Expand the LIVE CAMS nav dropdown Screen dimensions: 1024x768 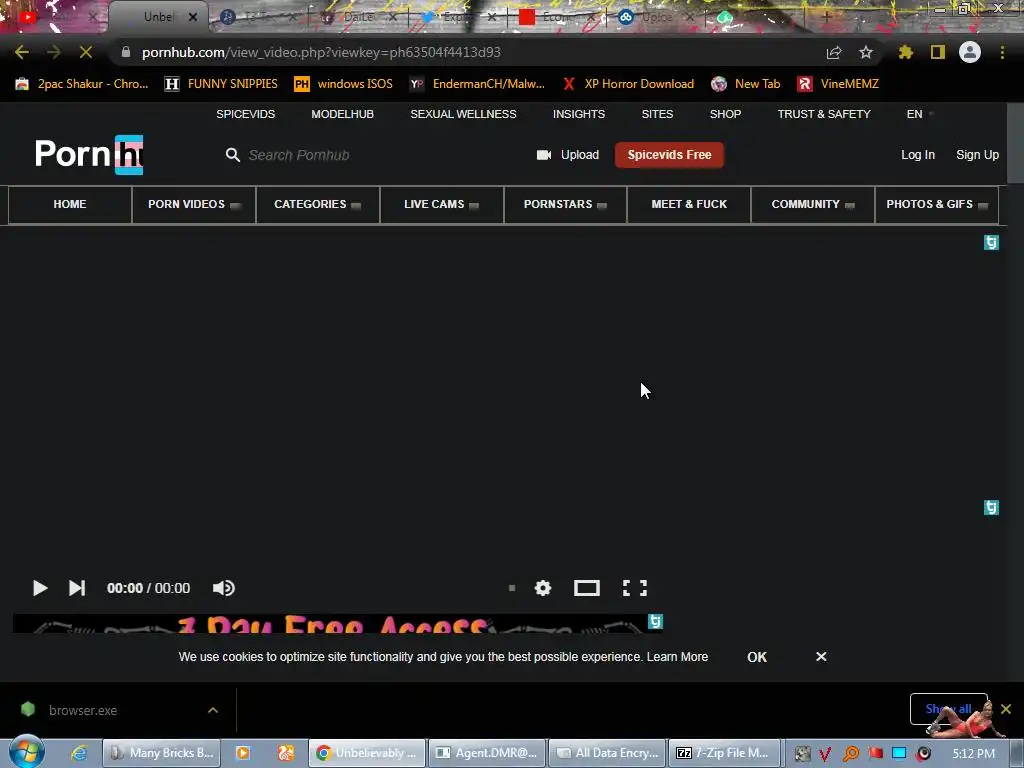pos(441,204)
